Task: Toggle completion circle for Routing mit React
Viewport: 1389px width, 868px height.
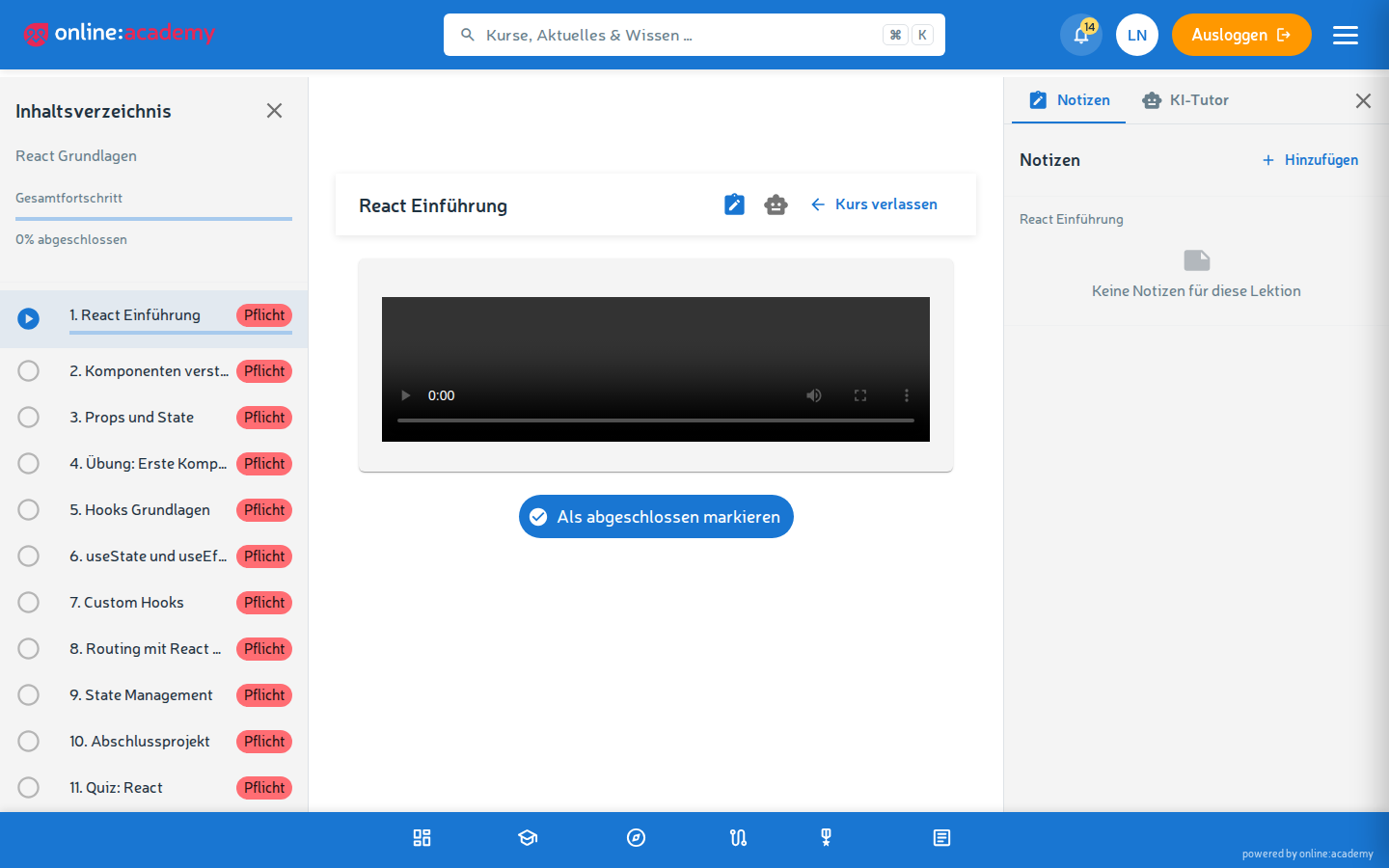Action: pos(29,649)
